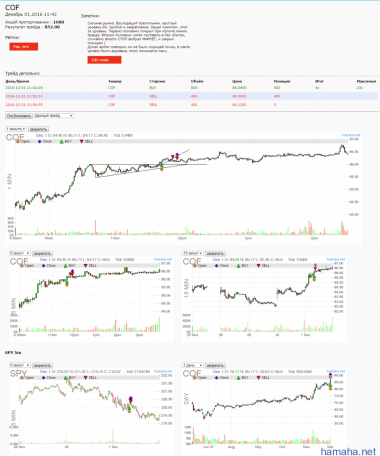The height and width of the screenshot is (456, 380).
Task: Open hamaha.net link on 1-minute COF chart
Action: (x=351, y=135)
